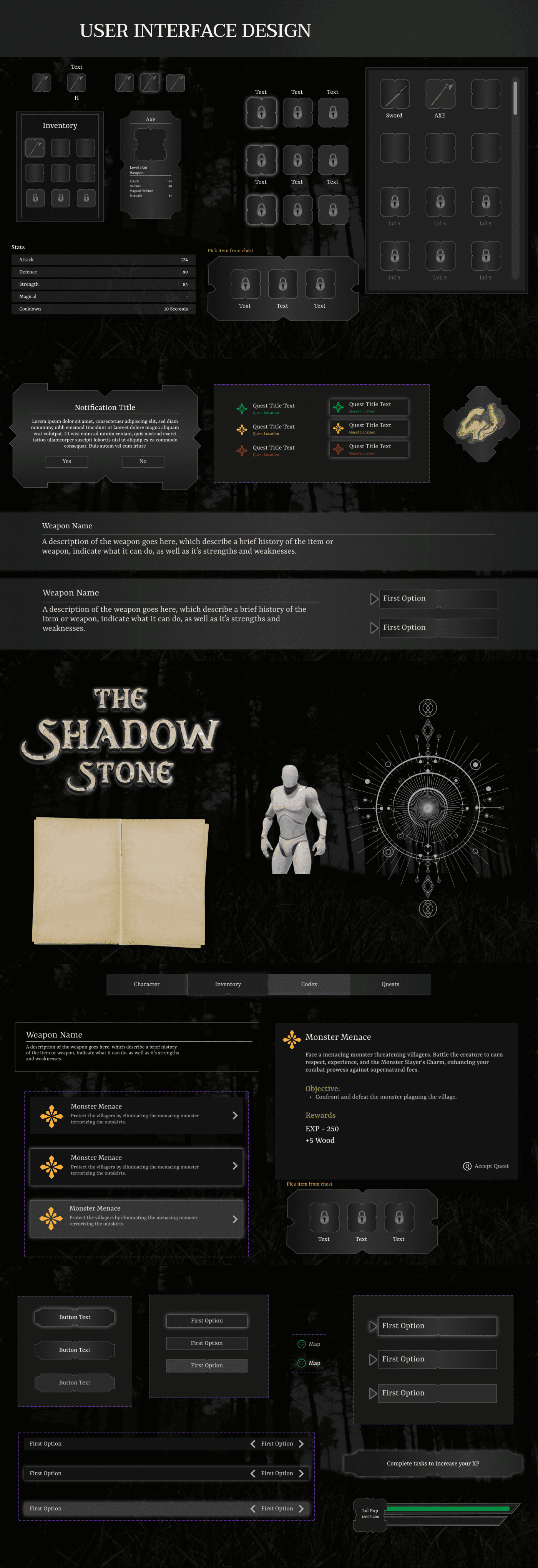Image resolution: width=538 pixels, height=1568 pixels.
Task: Click the large Axe detail card slot
Action: click(x=150, y=144)
